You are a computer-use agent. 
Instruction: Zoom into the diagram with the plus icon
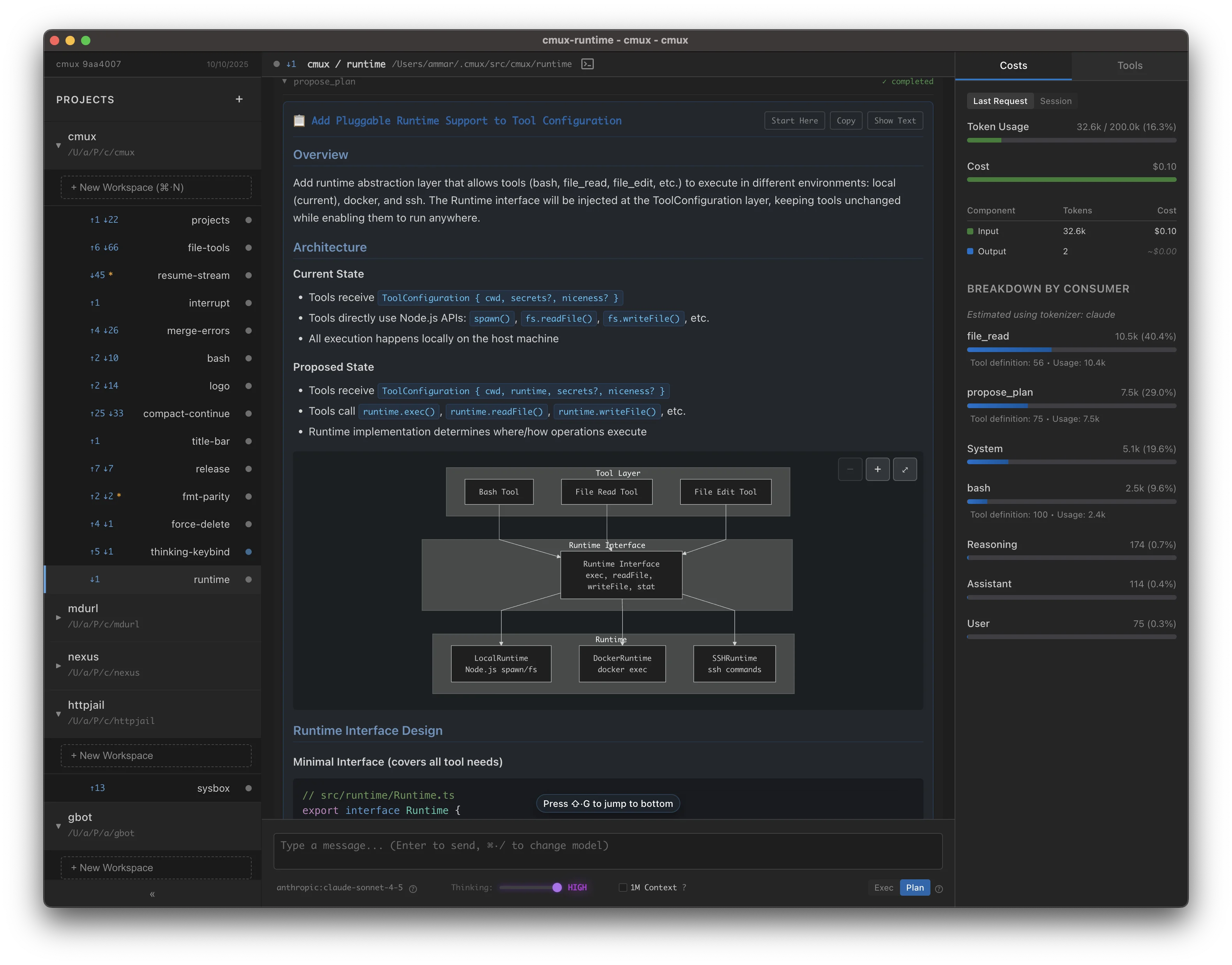878,469
